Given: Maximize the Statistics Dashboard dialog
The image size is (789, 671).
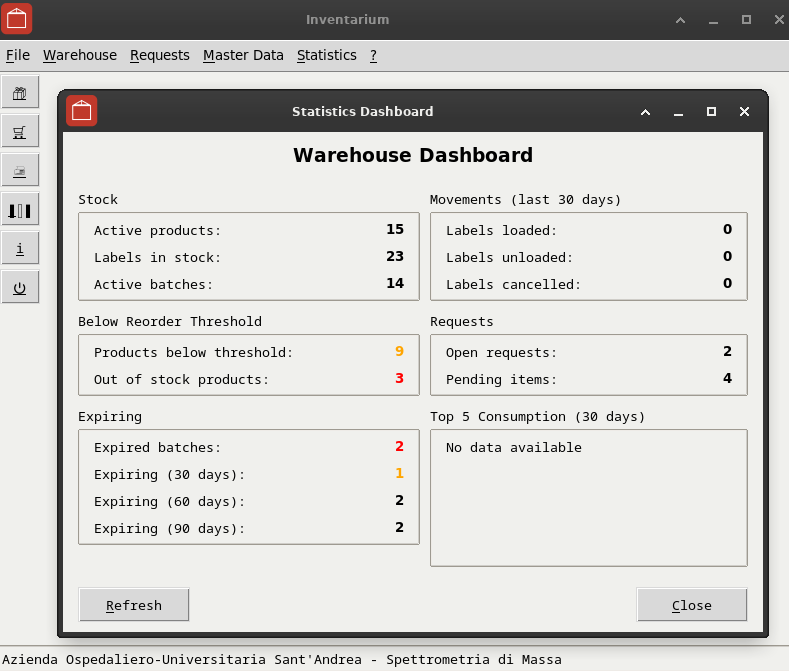Looking at the screenshot, I should (712, 112).
